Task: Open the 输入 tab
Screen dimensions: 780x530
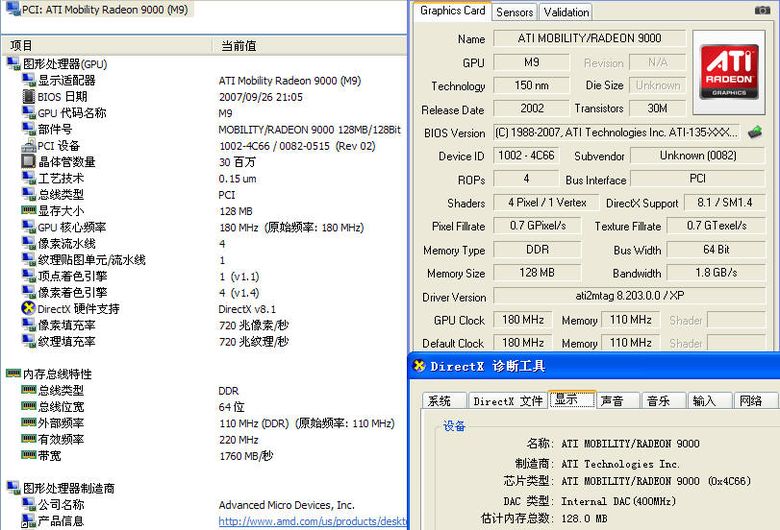Action: (x=709, y=401)
